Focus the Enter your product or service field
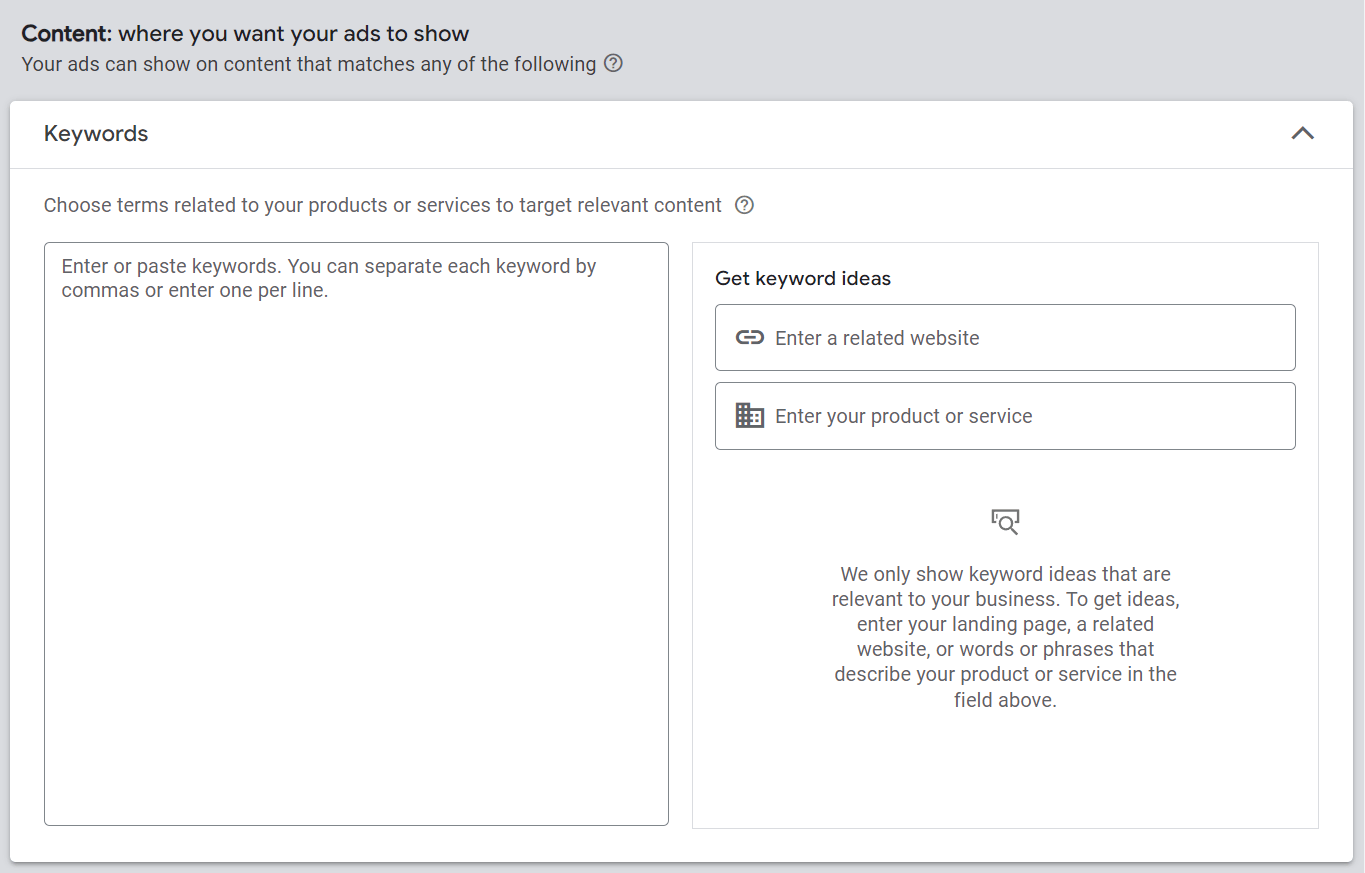 coord(1005,415)
